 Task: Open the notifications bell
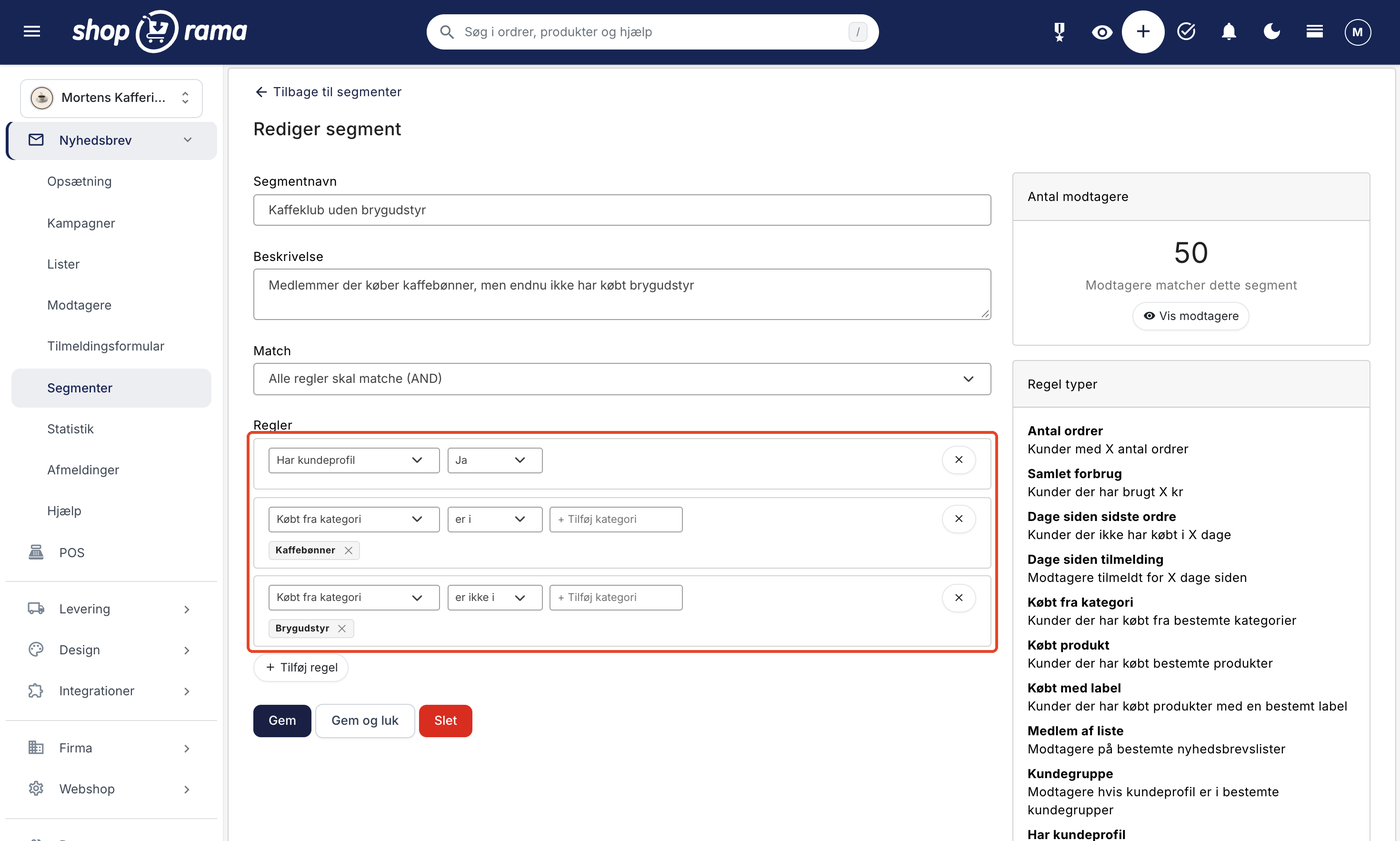pyautogui.click(x=1229, y=32)
